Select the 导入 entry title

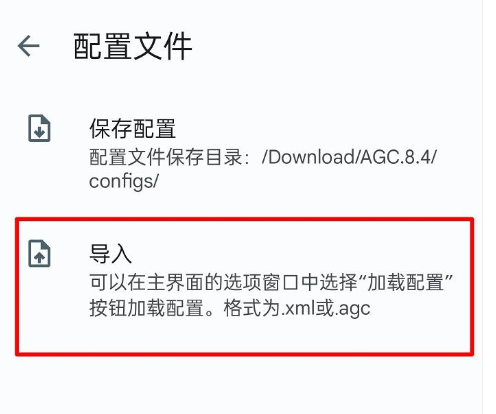[x=110, y=254]
